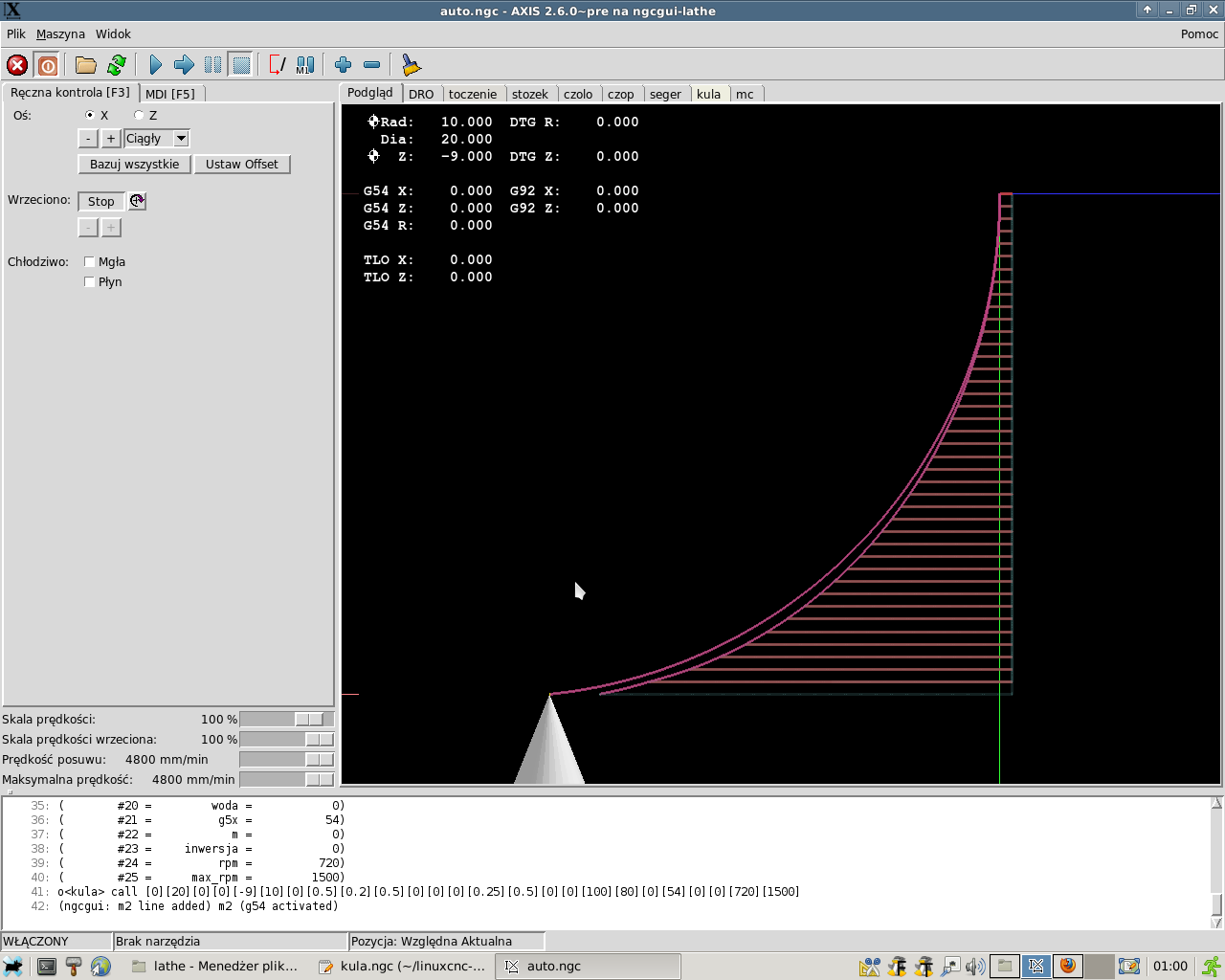The image size is (1225, 980).
Task: Pause program execution
Action: coord(212,65)
